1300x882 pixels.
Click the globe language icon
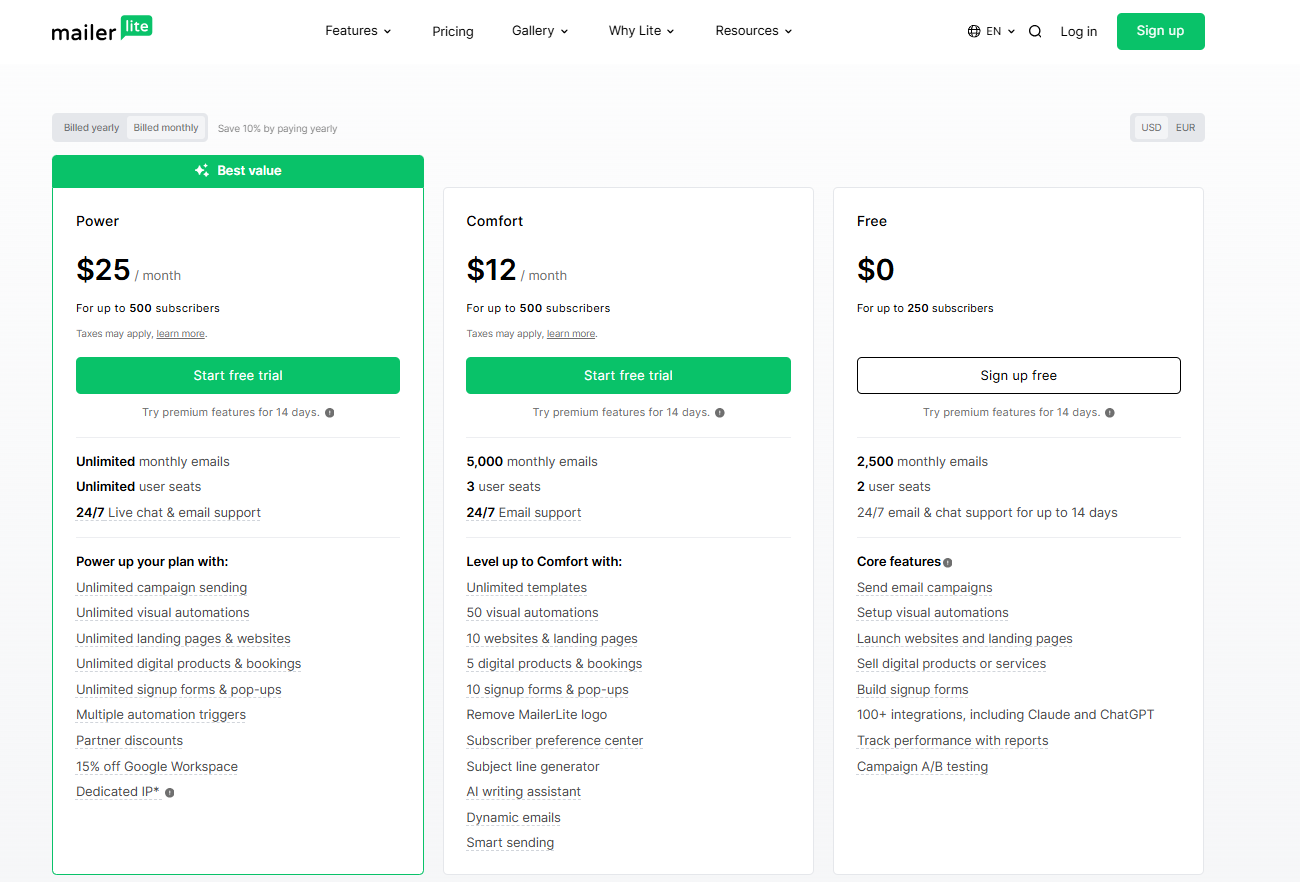pos(974,31)
